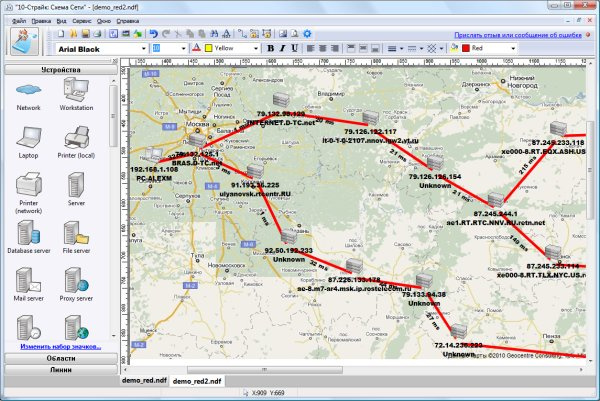Choose the Laptop device icon
The image size is (600, 401).
(28, 138)
